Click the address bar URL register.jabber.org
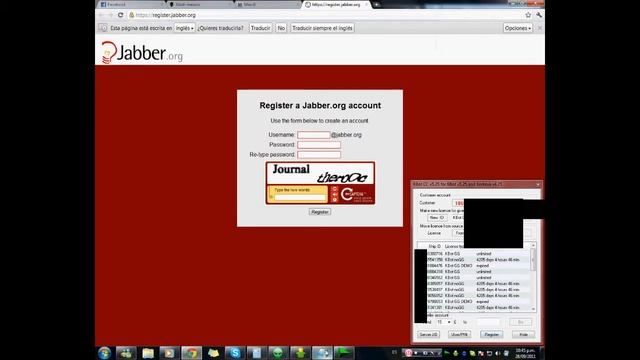 [174, 15]
